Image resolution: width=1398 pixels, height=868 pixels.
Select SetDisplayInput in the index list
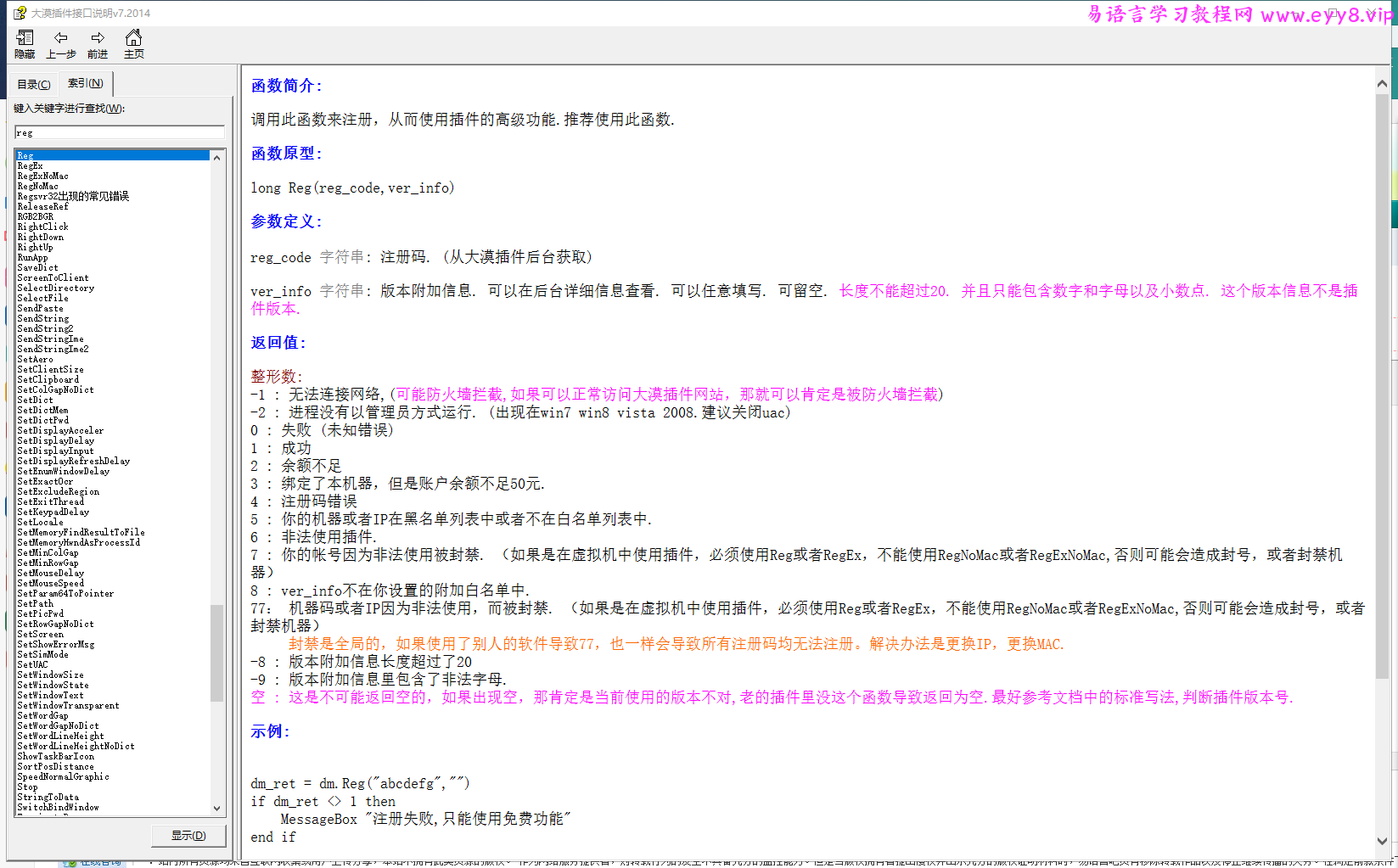tap(55, 451)
